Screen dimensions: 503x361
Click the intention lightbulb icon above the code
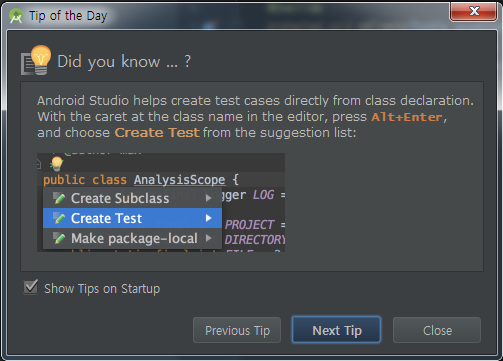(x=57, y=164)
